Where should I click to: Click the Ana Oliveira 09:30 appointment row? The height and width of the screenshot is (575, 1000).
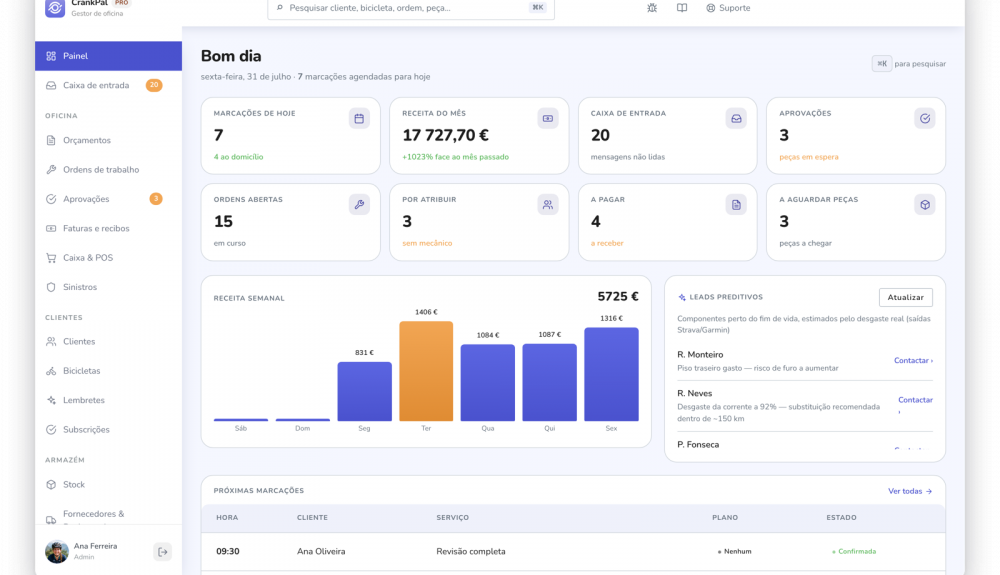pyautogui.click(x=573, y=551)
